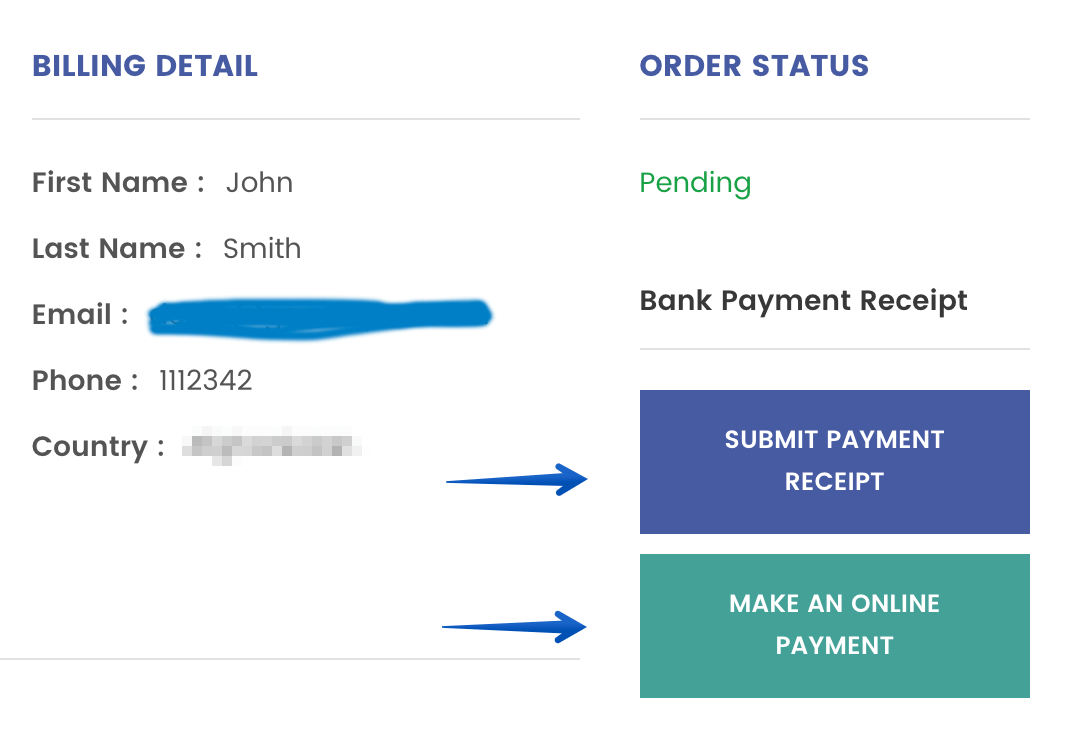Select the surname value Smith
The width and height of the screenshot is (1076, 752).
[263, 248]
